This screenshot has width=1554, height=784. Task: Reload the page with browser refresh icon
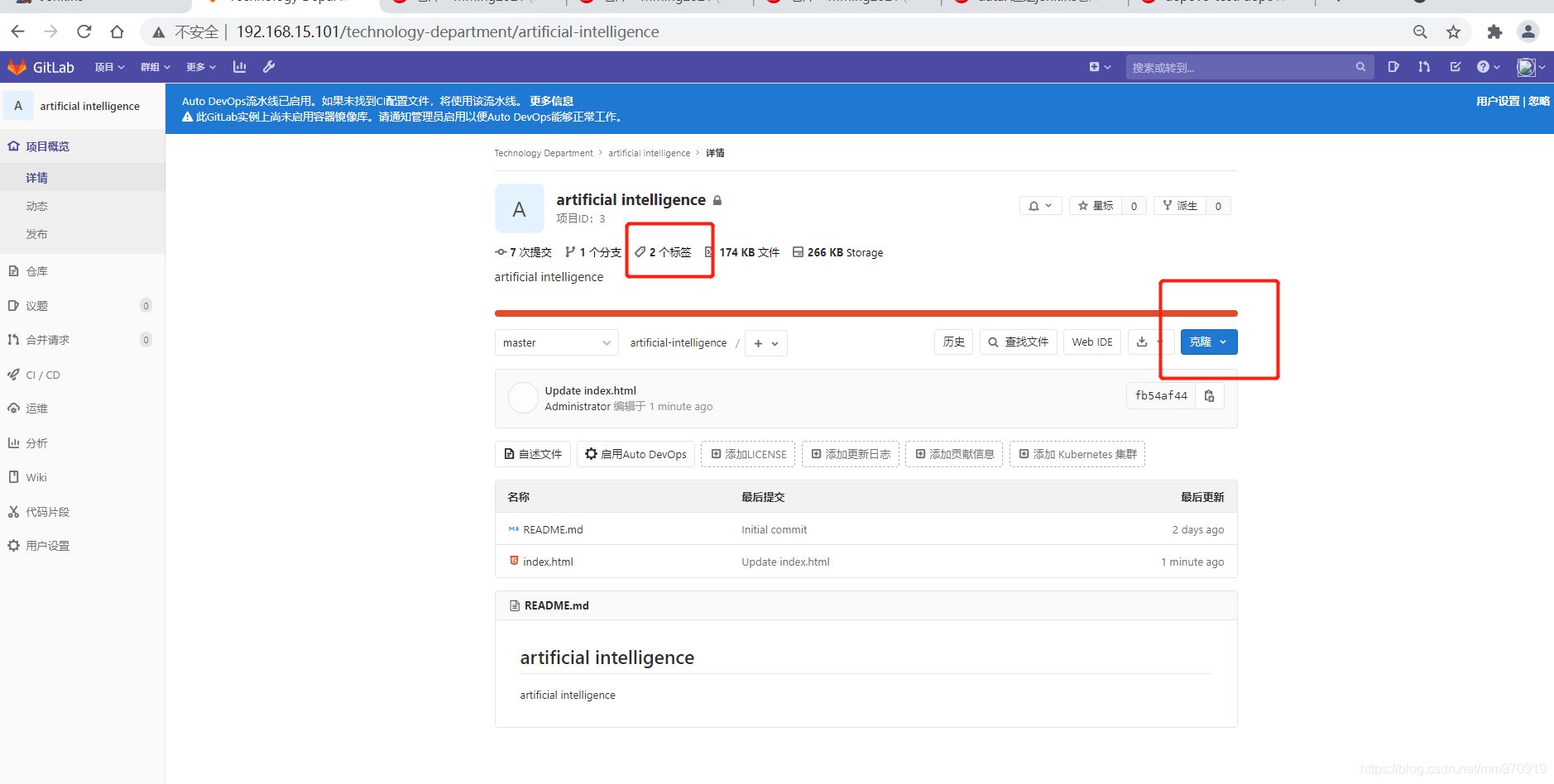[x=84, y=31]
